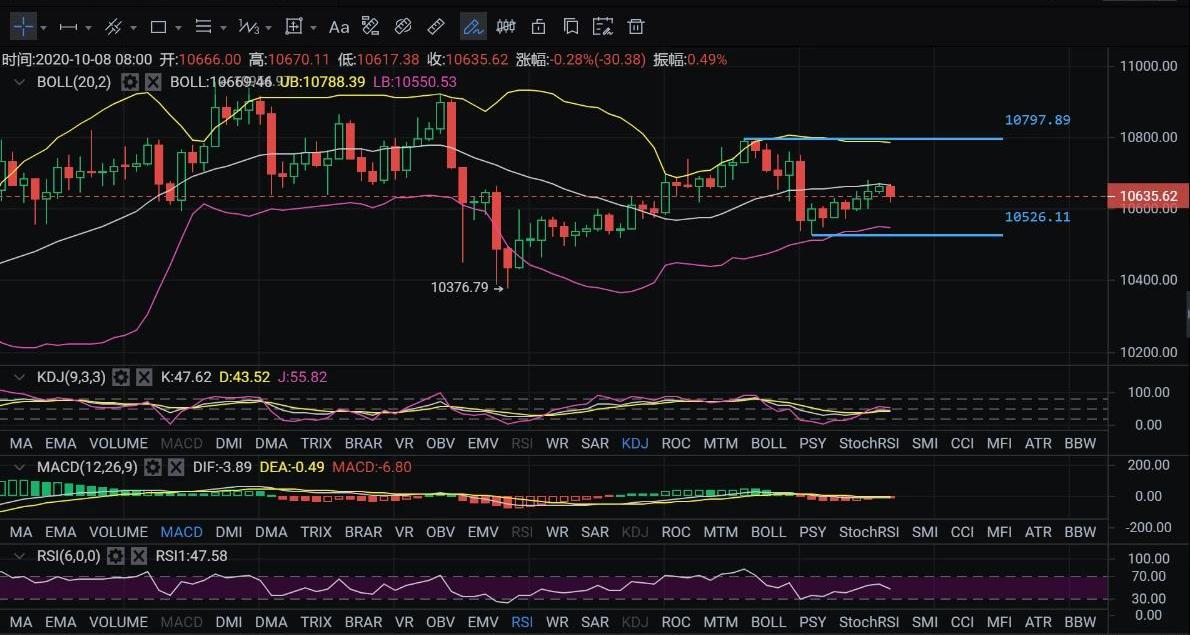Viewport: 1190px width, 635px height.
Task: Click the trash icon to delete drawings
Action: coord(636,26)
